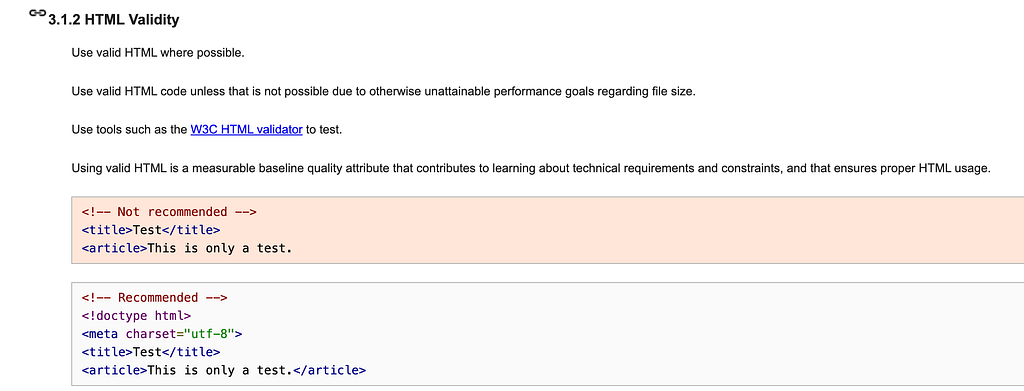Click the "Not recommended" comment line
Image resolution: width=1024 pixels, height=391 pixels.
point(169,211)
